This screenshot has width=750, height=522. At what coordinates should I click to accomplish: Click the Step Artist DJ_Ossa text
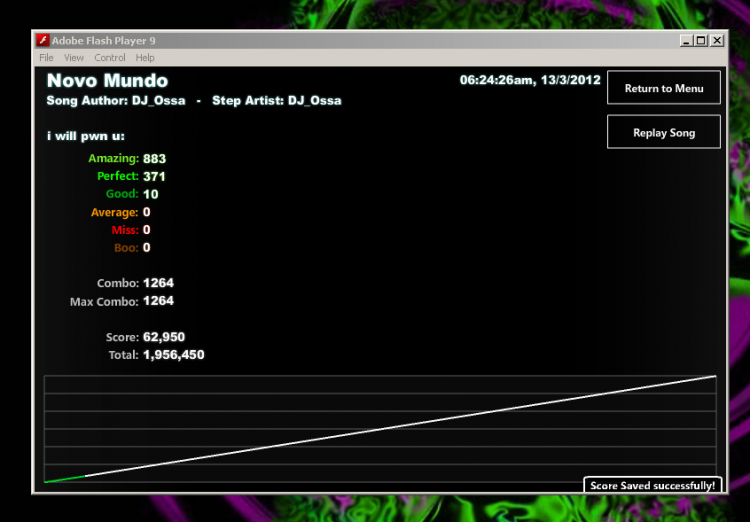(276, 100)
